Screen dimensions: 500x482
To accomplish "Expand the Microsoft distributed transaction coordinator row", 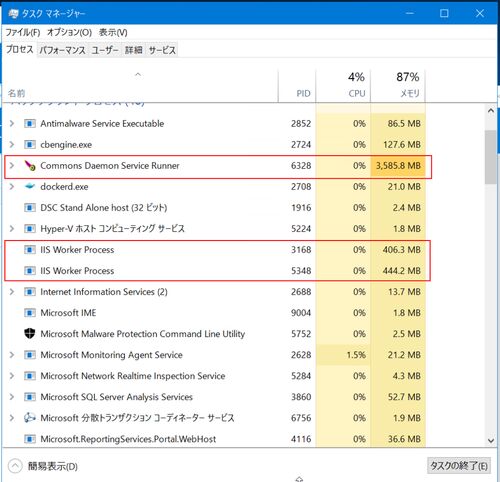I will [x=12, y=418].
